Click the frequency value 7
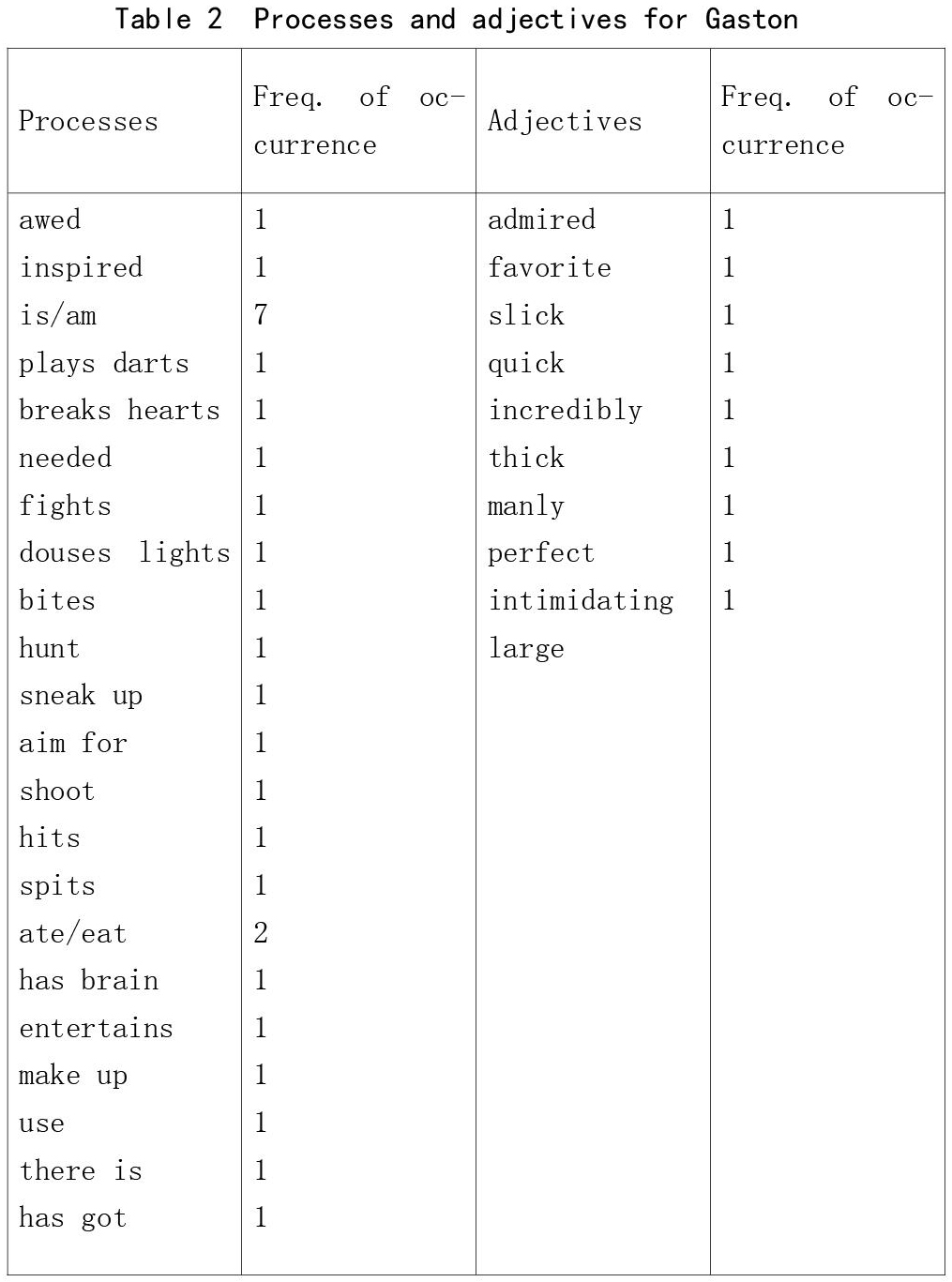Image resolution: width=952 pixels, height=1282 pixels. click(261, 315)
